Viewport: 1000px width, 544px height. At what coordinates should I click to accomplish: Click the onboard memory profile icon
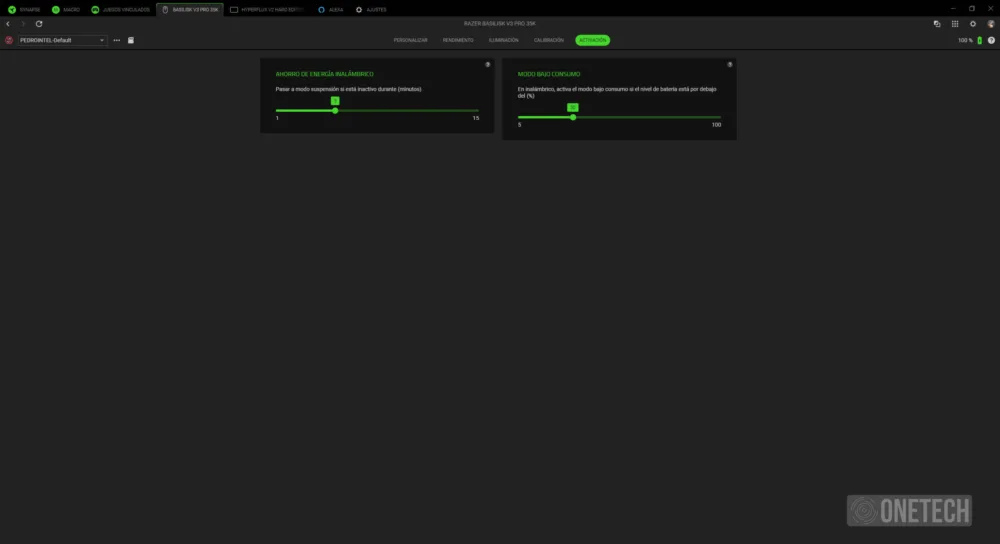click(131, 40)
